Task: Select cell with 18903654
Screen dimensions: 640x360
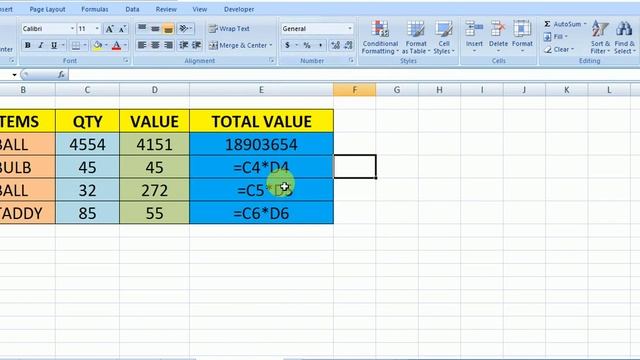Action: tap(261, 144)
